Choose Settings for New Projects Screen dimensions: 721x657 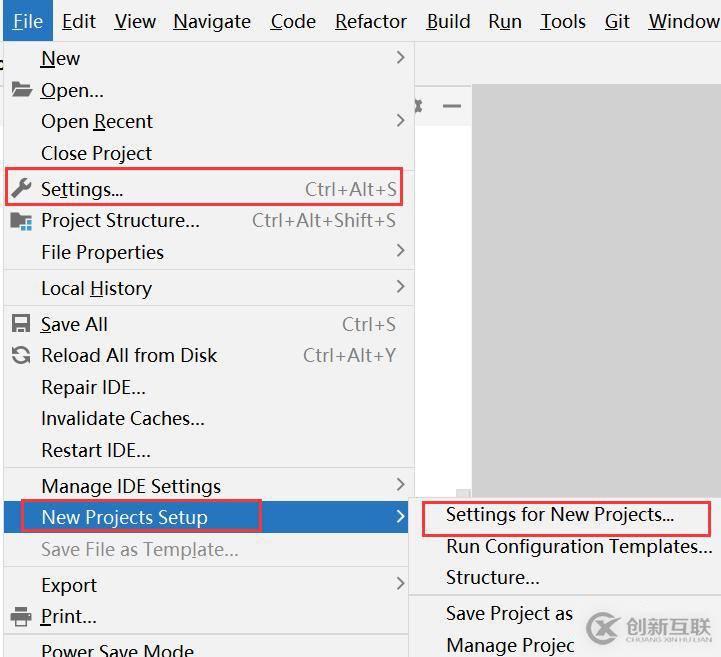(x=560, y=515)
